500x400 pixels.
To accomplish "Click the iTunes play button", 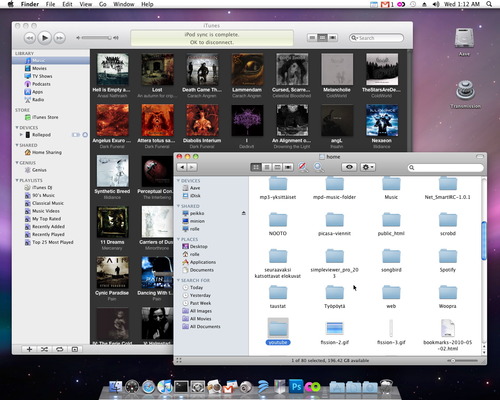I will [44, 38].
